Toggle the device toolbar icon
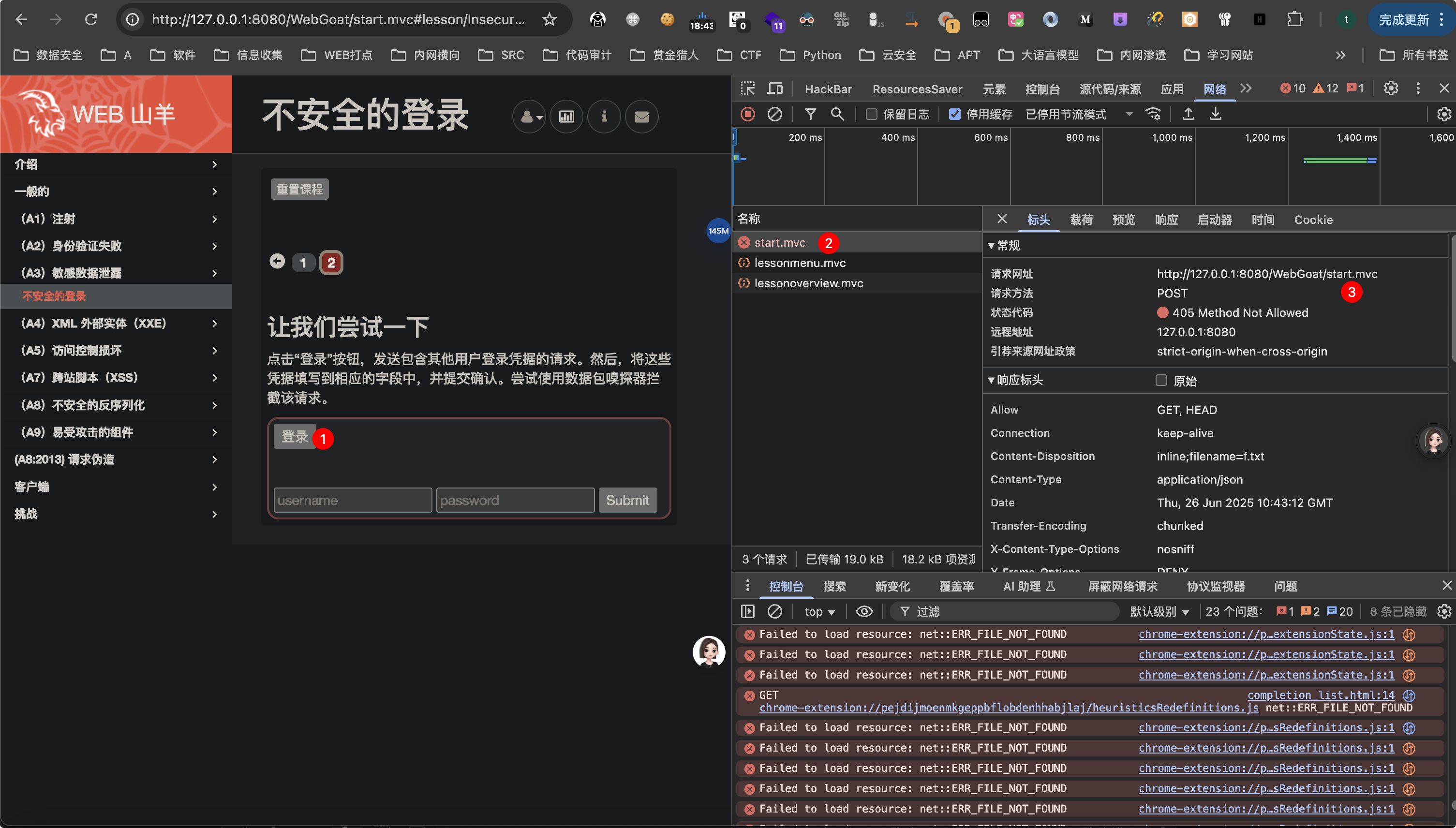 coord(774,88)
